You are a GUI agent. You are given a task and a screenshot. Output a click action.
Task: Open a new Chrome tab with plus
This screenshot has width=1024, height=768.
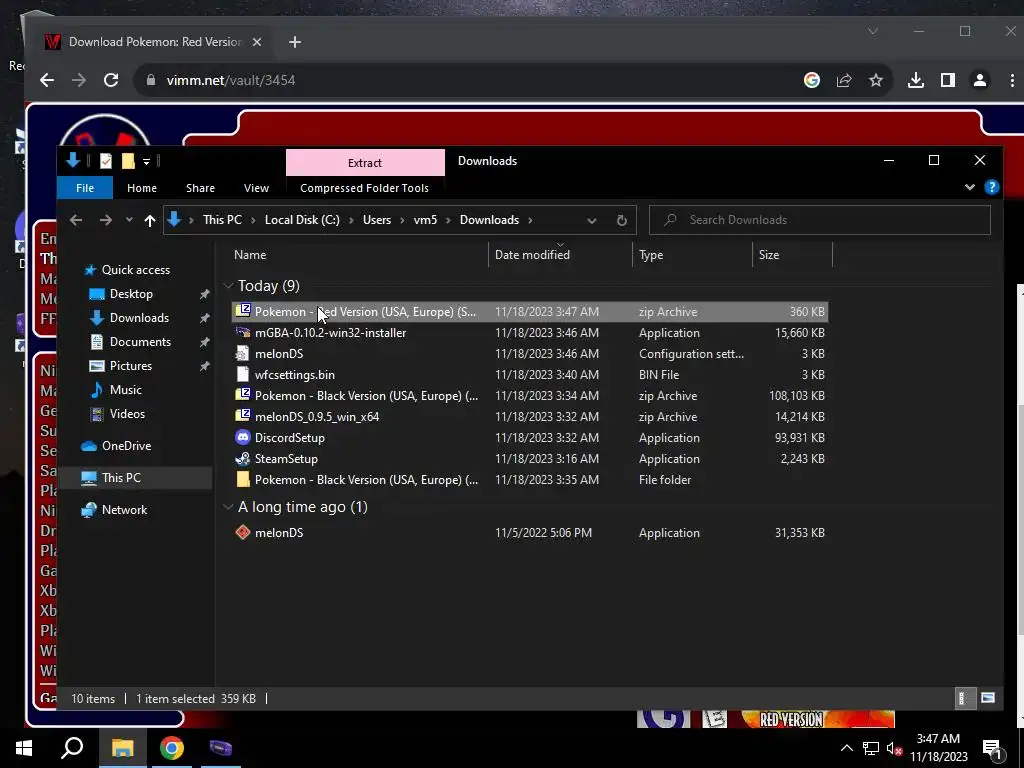(x=295, y=42)
